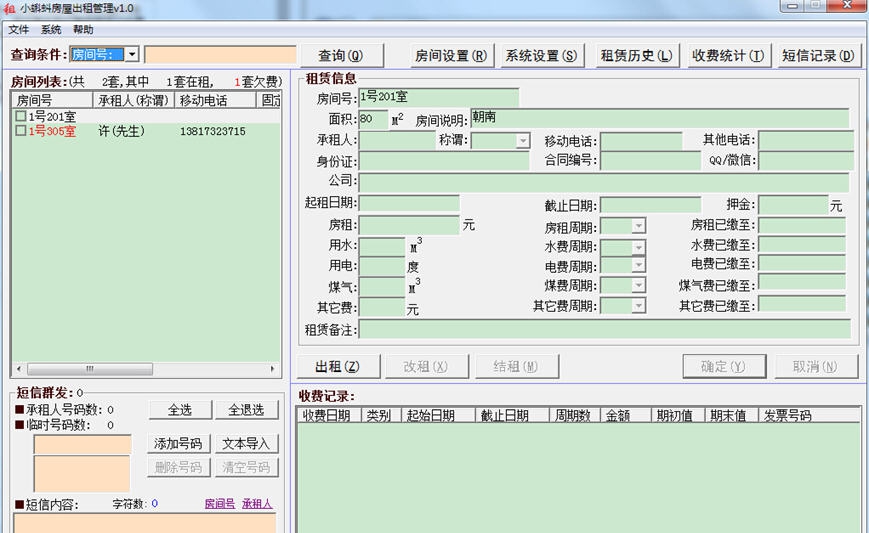Viewport: 869px width, 533px height.
Task: Click the 结租(M) button
Action: pos(516,366)
